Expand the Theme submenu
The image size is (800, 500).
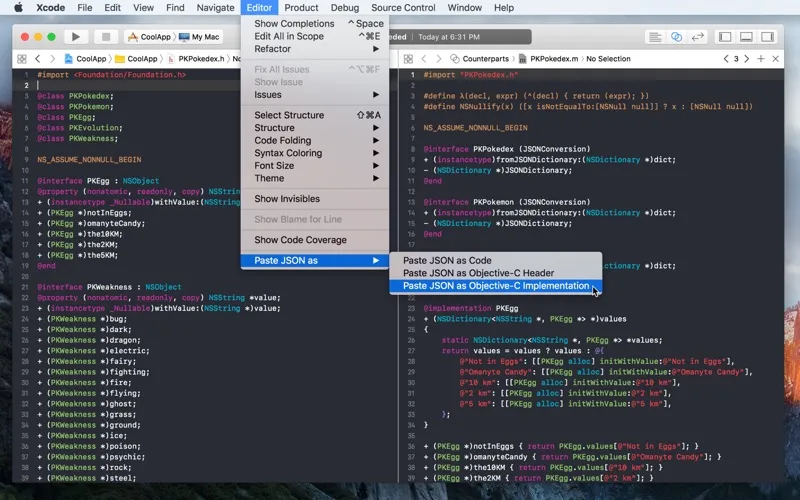[x=315, y=179]
